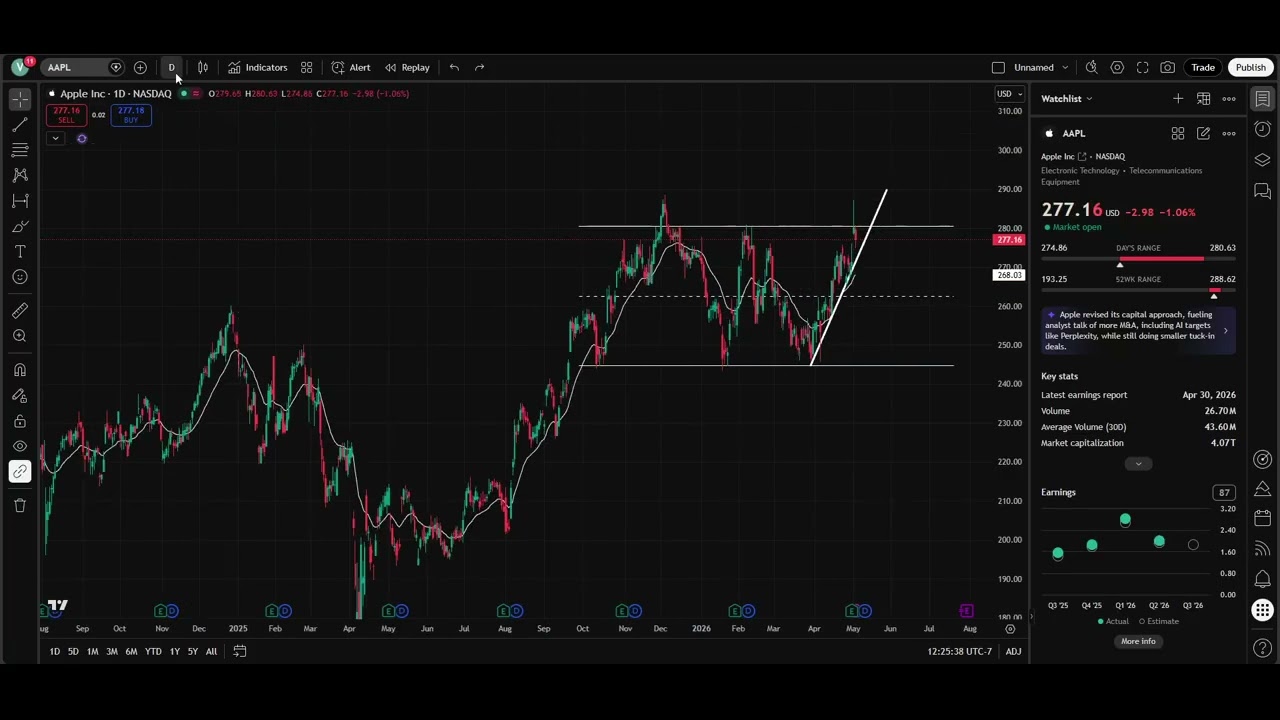Select the Text annotation tool
This screenshot has width=1280, height=720.
click(x=20, y=252)
